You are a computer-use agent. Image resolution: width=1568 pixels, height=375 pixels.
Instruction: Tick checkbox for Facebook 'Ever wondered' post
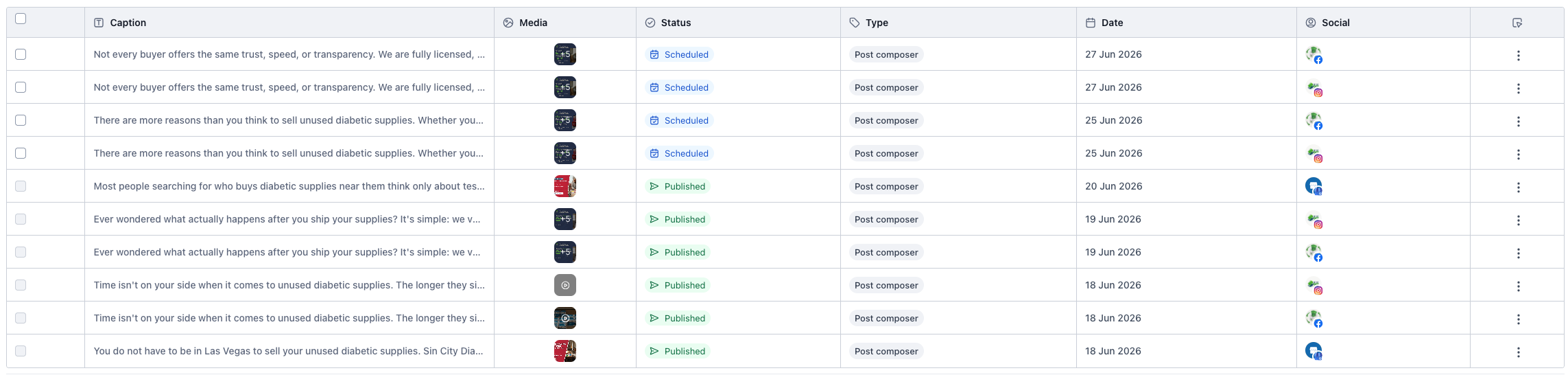click(21, 252)
